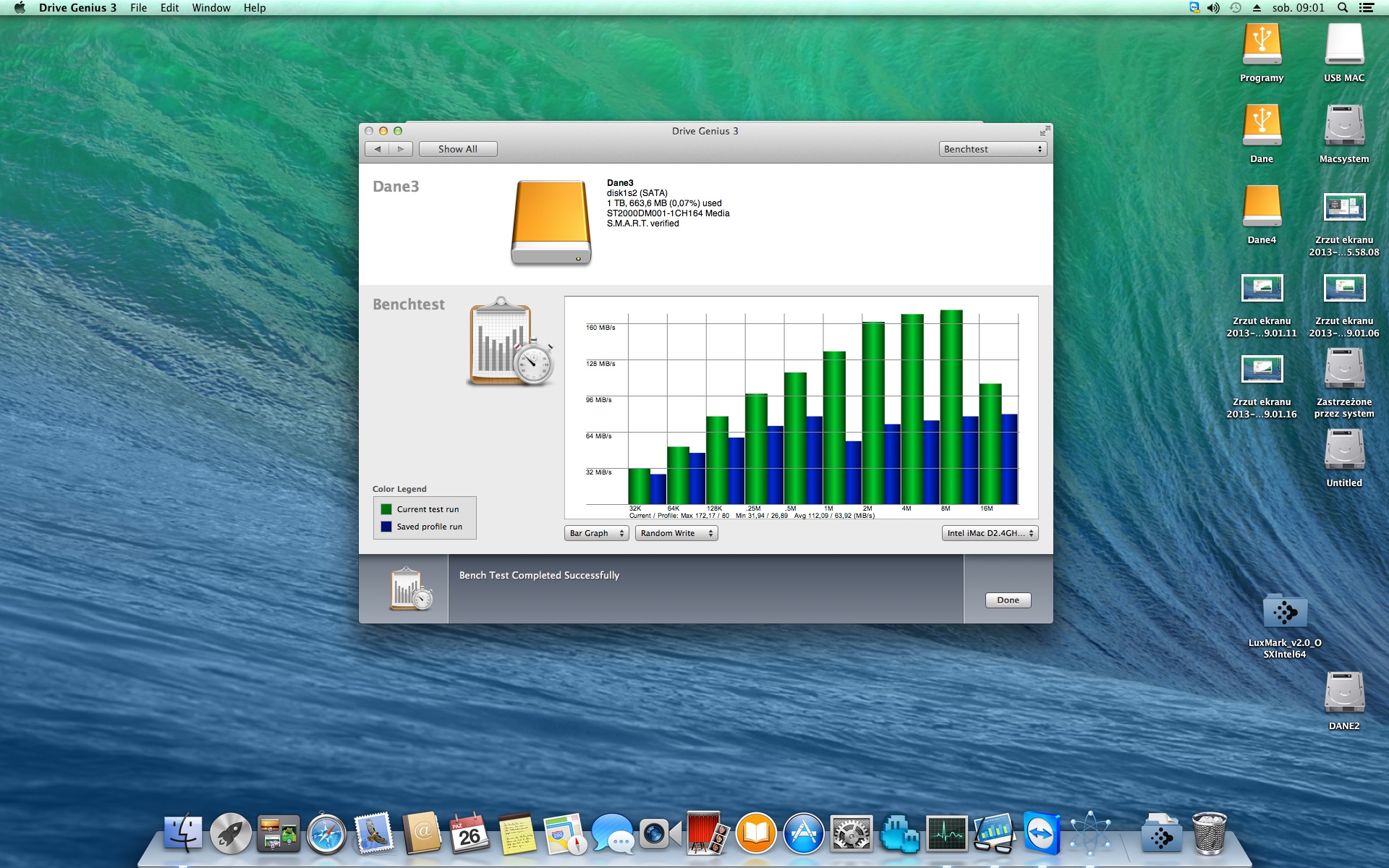Select the Zrzut ekranu 9.01.06 screenshot thumbnail
This screenshot has width=1389, height=868.
[x=1344, y=288]
